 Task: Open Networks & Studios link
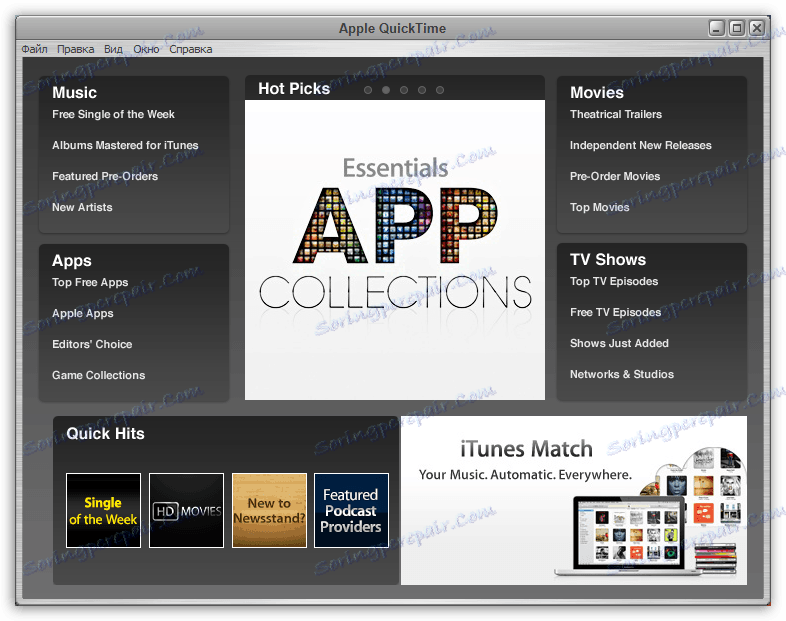(x=622, y=374)
